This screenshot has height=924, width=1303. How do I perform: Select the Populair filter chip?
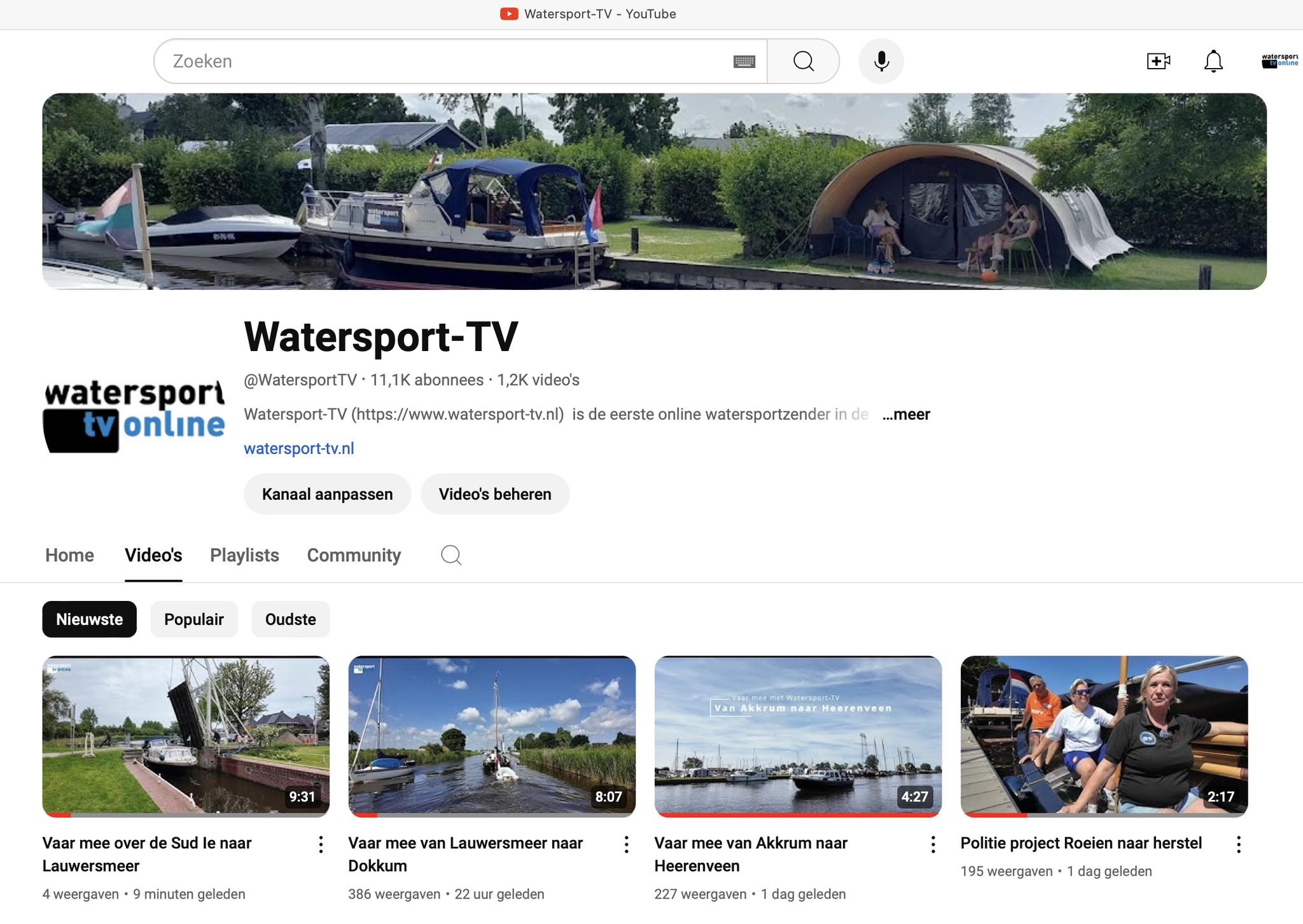pyautogui.click(x=194, y=619)
